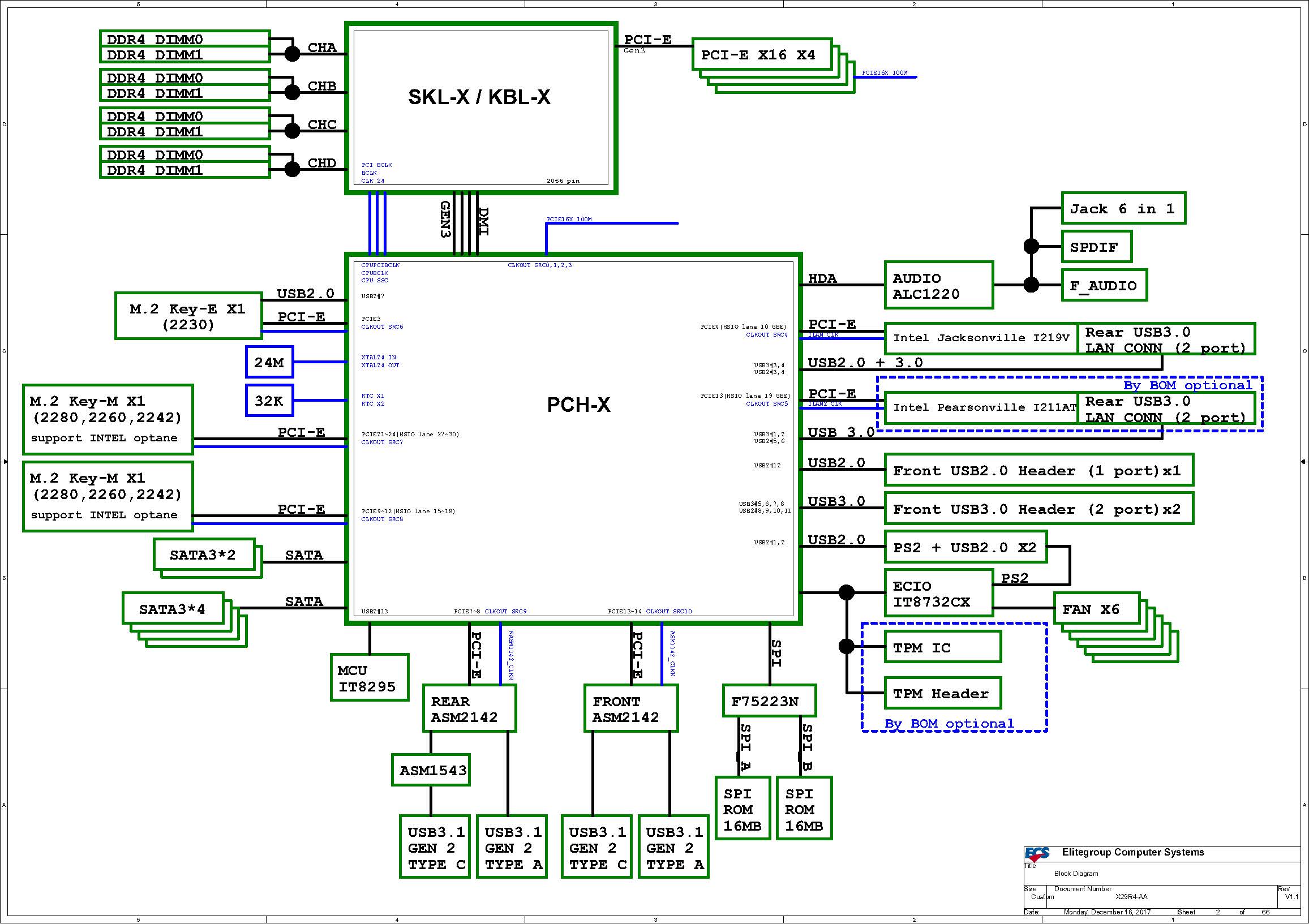
Task: Click the V1.1 revision value
Action: click(1291, 897)
